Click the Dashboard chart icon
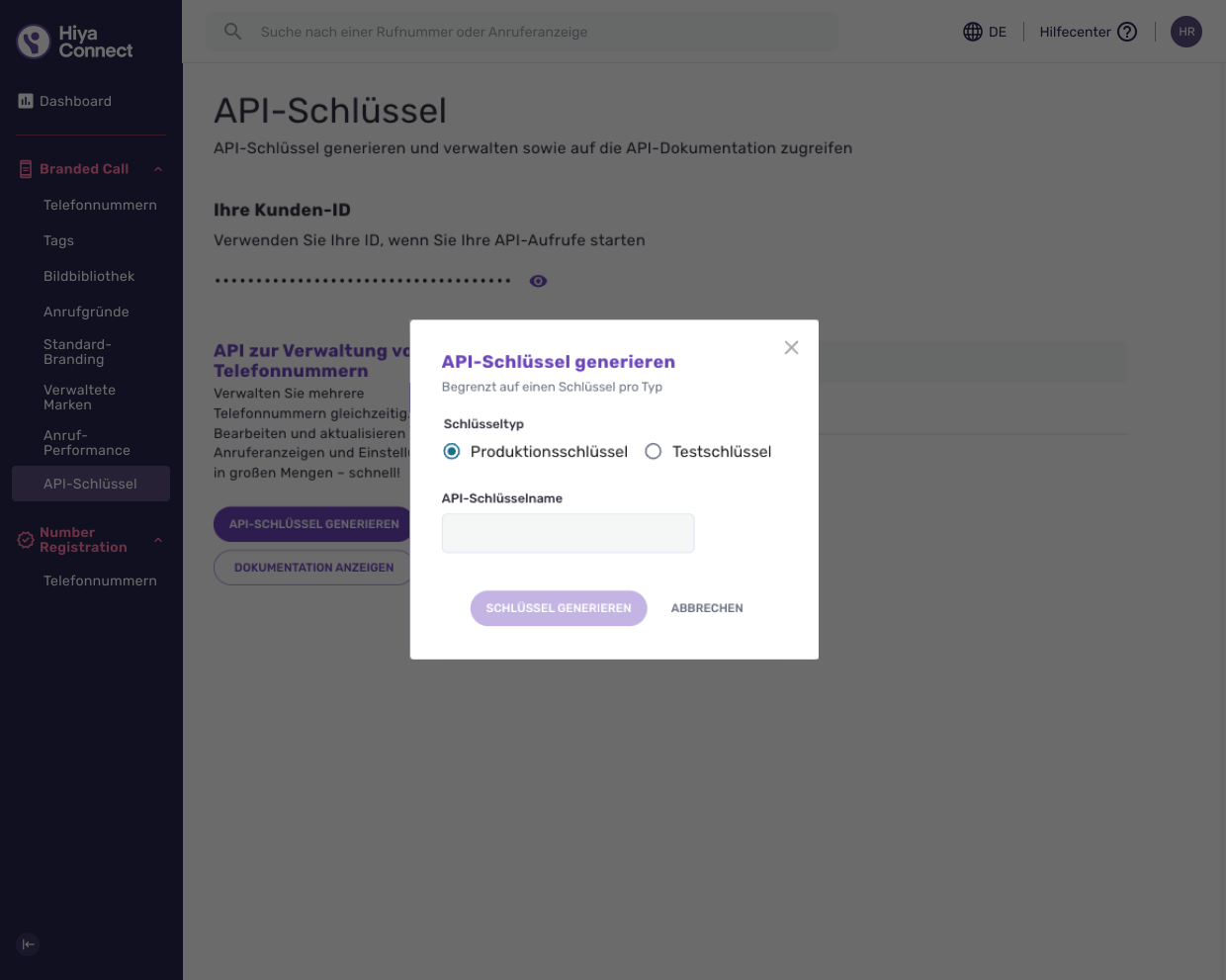The height and width of the screenshot is (980, 1226). click(26, 101)
